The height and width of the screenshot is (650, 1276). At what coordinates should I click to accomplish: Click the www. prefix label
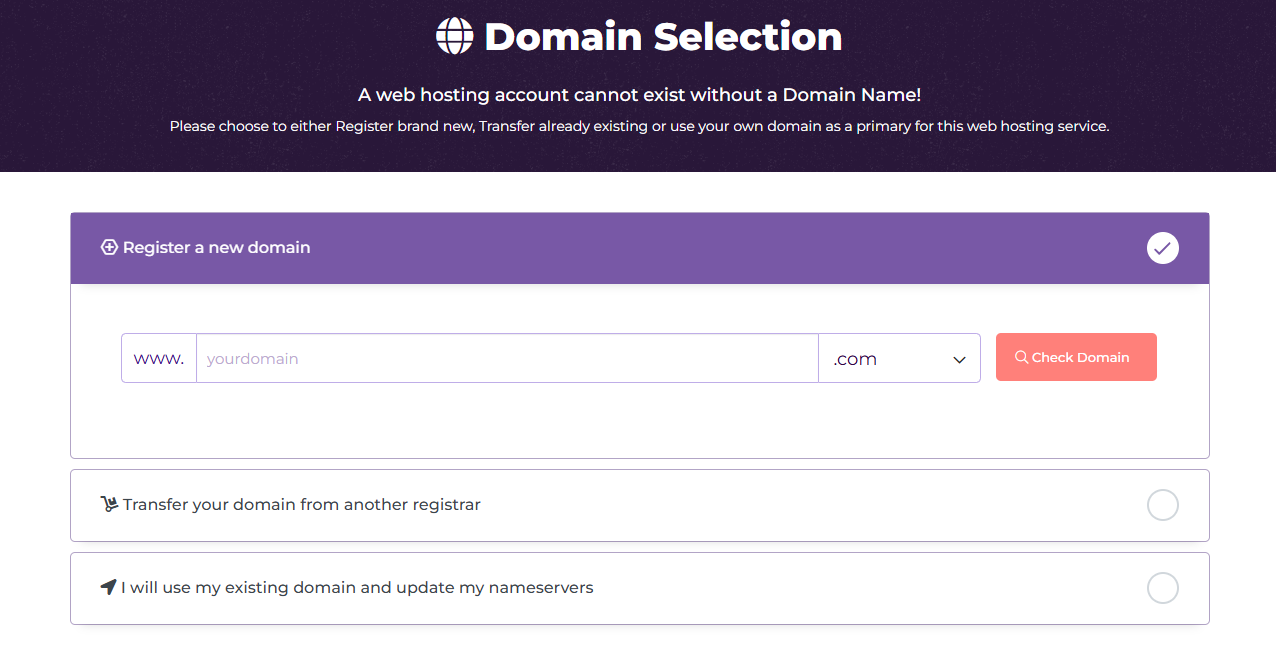pos(159,358)
